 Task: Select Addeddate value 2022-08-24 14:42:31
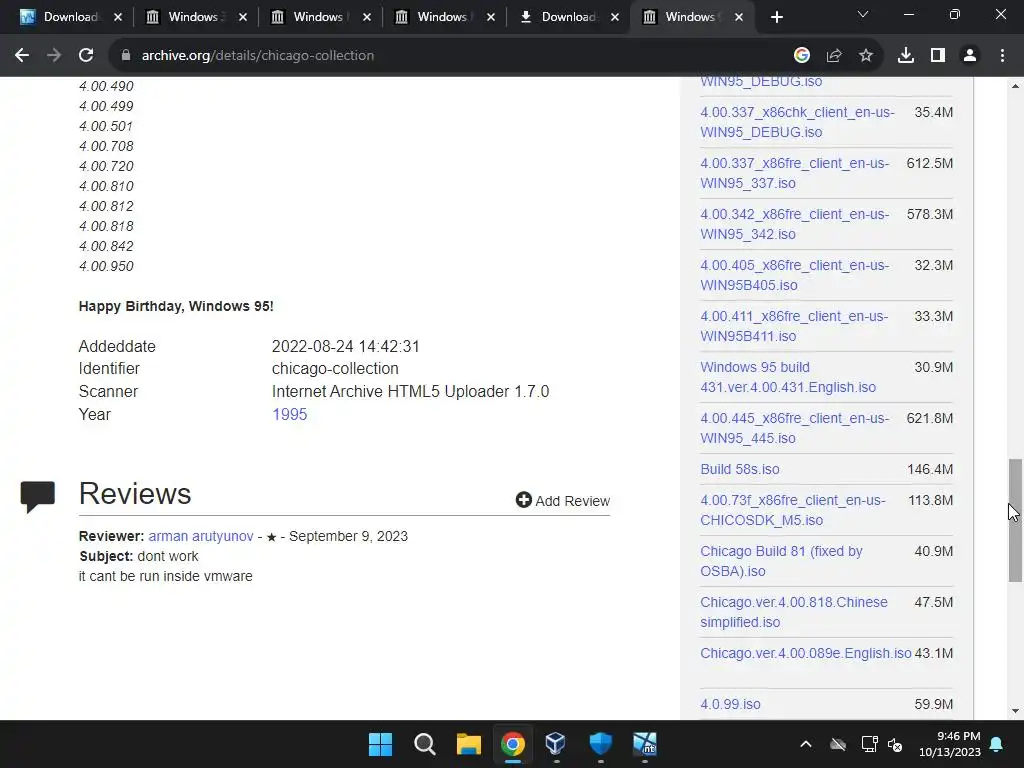(x=345, y=346)
